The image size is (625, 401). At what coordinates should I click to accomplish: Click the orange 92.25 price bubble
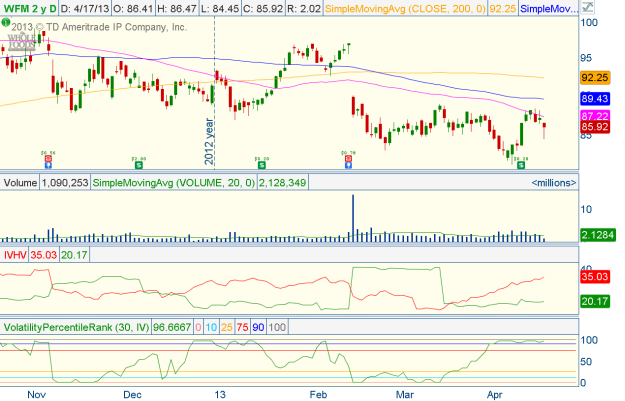point(596,77)
